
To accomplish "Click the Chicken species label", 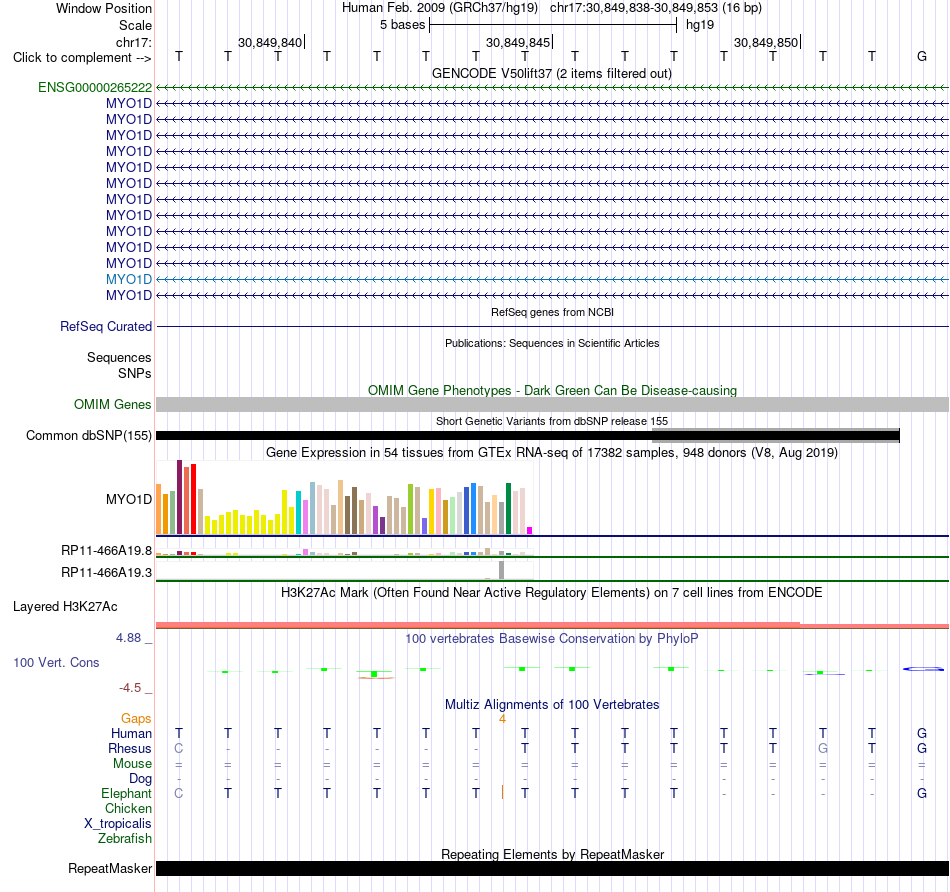I will tap(128, 809).
